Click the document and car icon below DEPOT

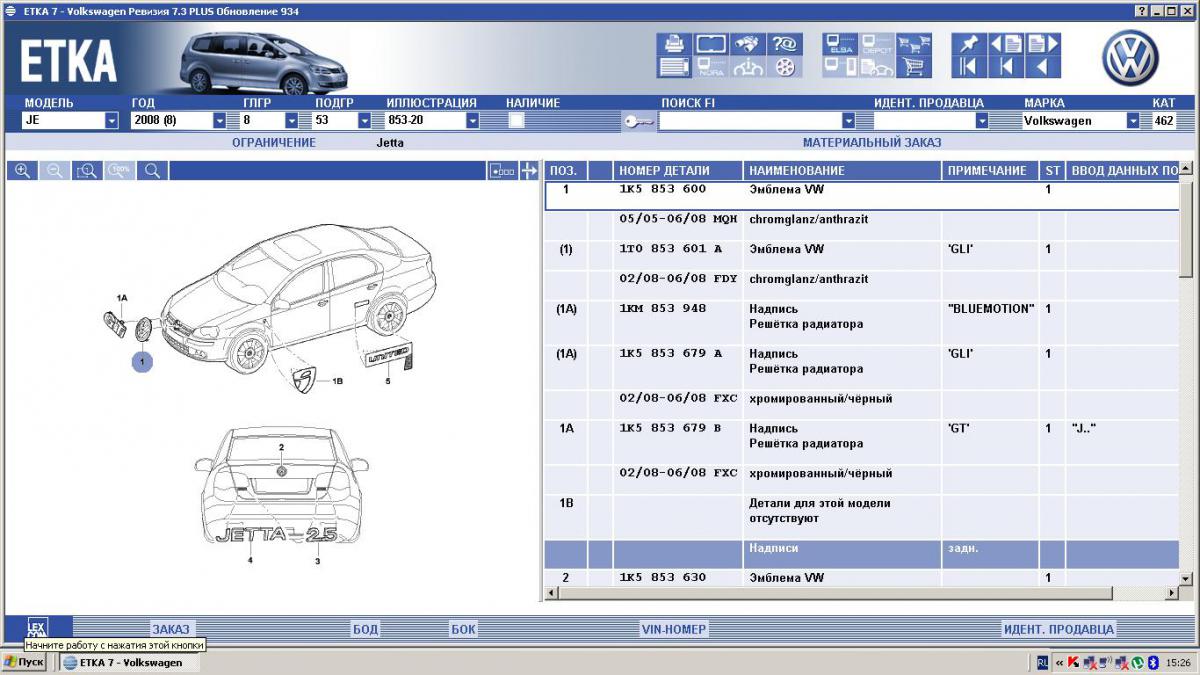point(877,67)
